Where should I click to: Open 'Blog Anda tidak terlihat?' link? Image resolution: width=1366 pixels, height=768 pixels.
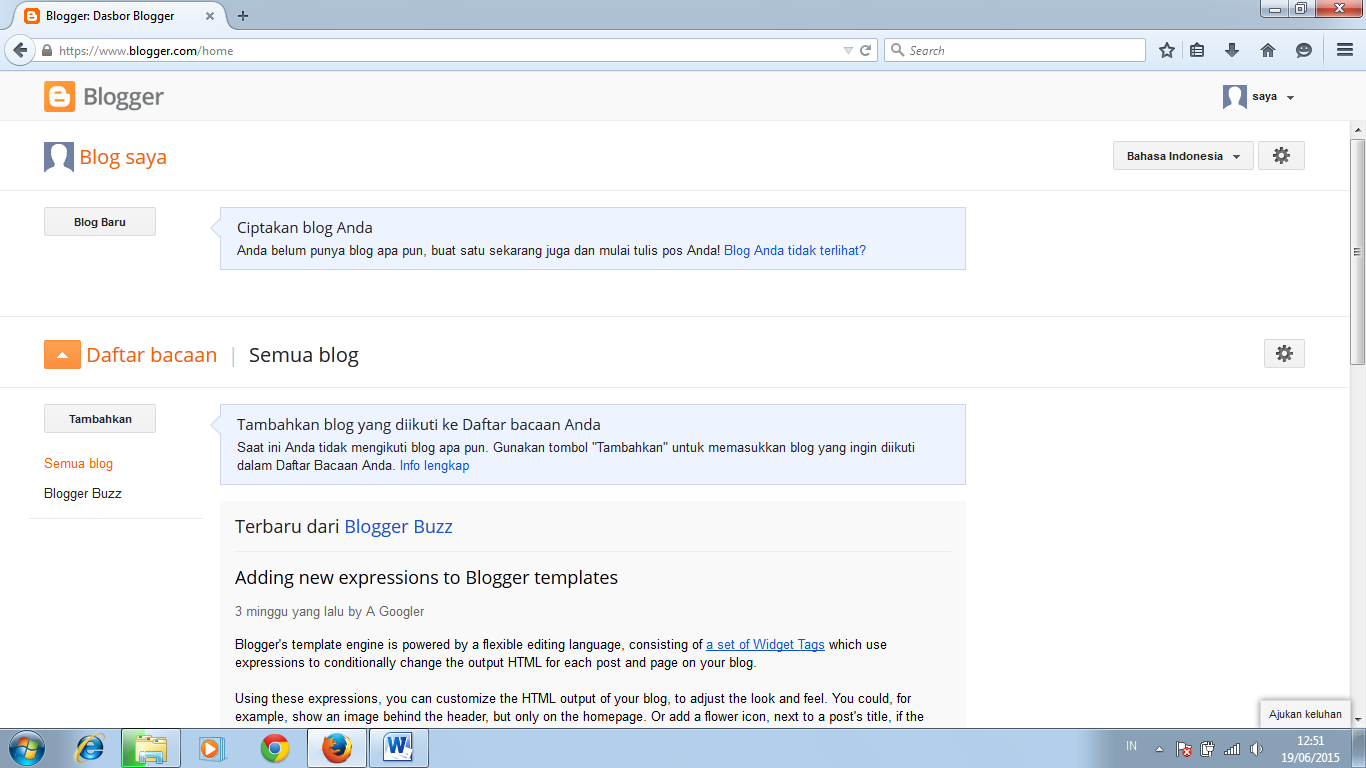795,251
